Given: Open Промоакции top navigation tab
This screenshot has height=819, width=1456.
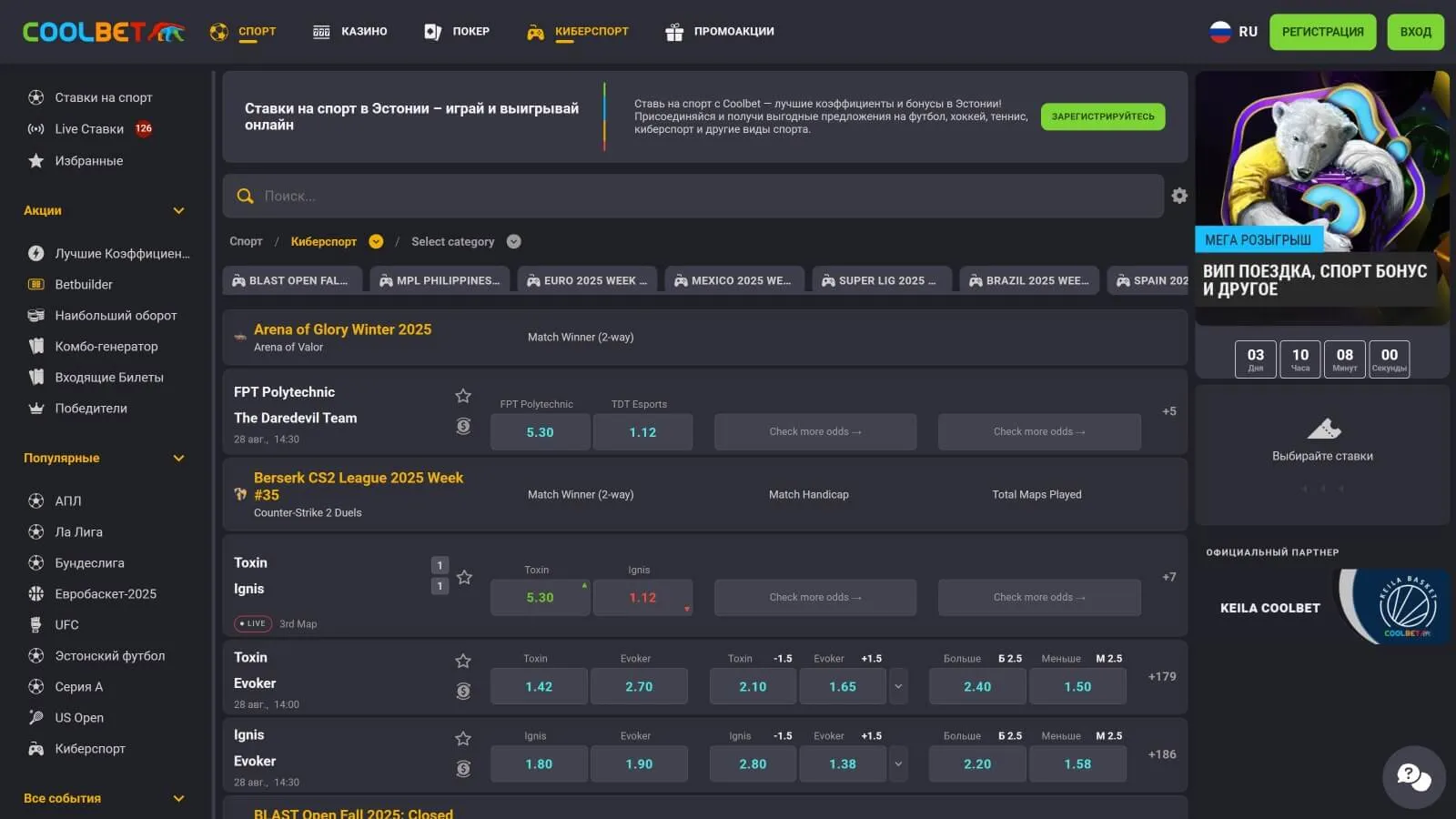Looking at the screenshot, I should point(720,31).
